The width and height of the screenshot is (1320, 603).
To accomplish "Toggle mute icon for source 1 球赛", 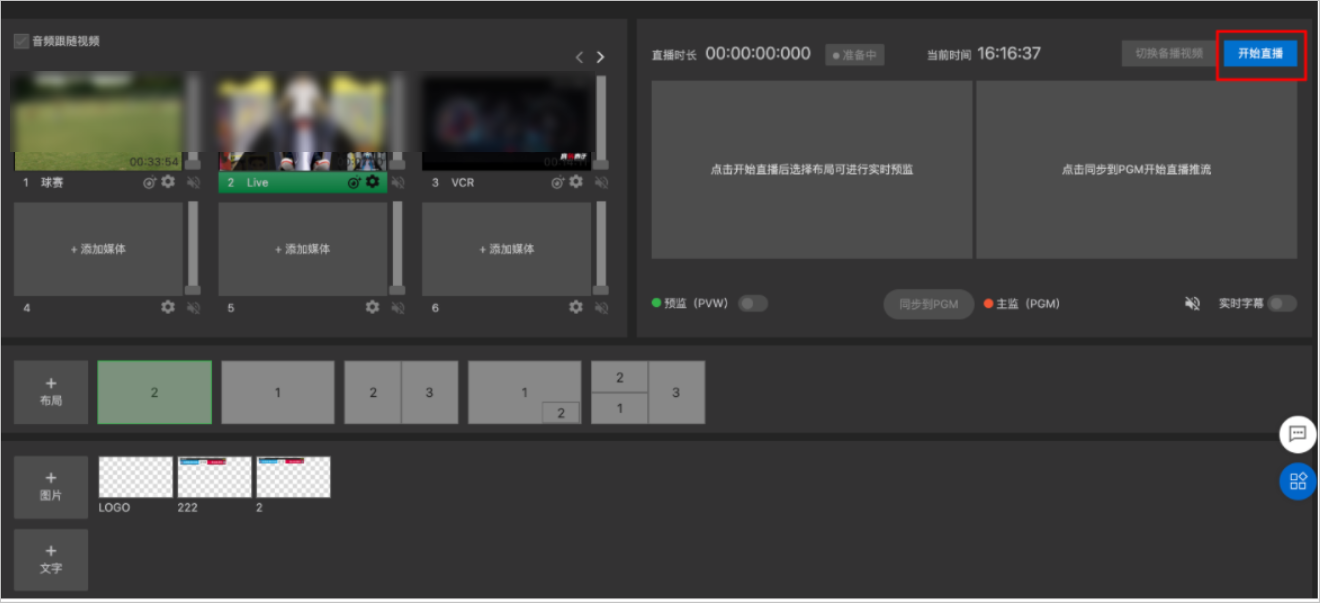I will 194,183.
